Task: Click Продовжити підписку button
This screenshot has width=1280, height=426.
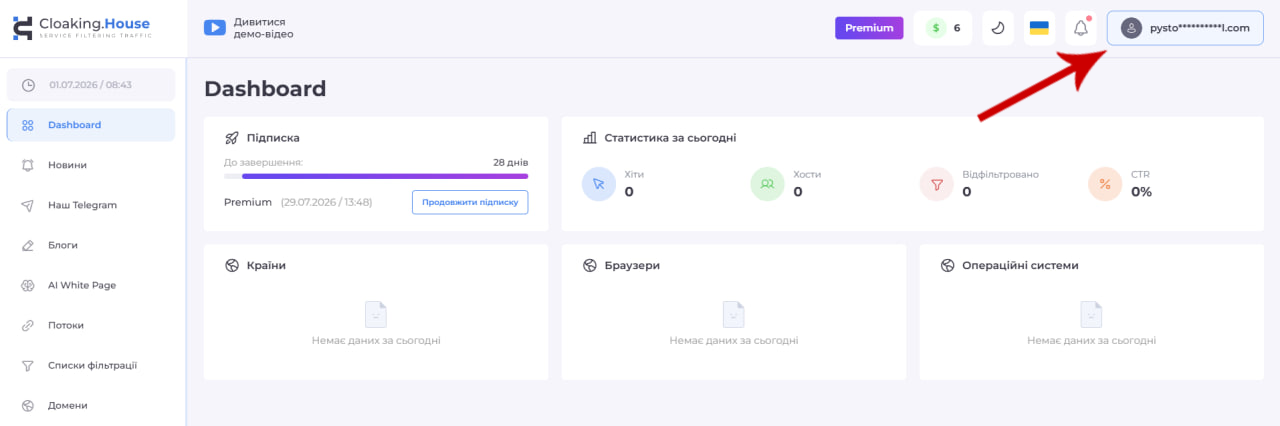Action: click(470, 202)
